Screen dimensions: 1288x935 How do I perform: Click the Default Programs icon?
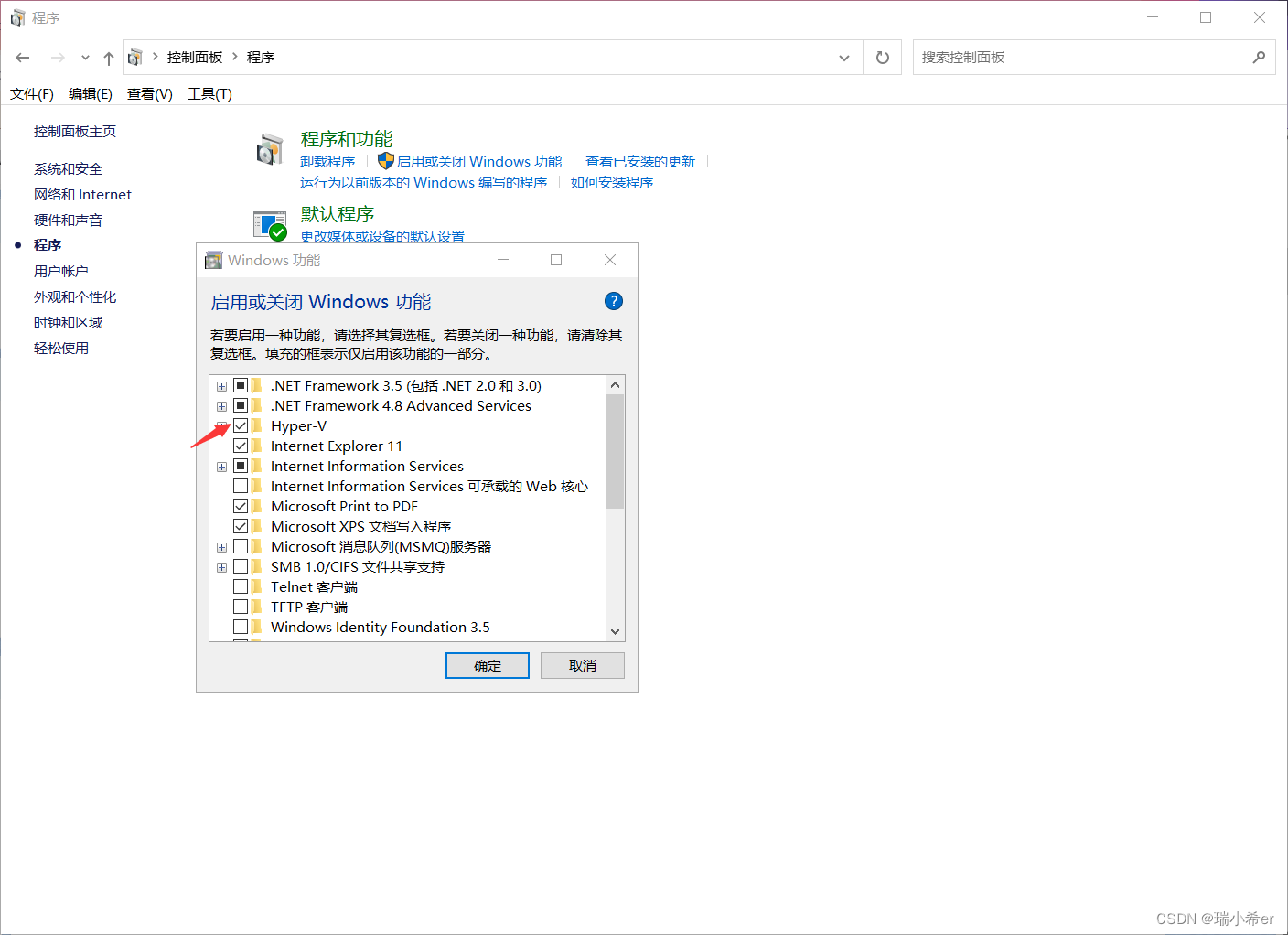pyautogui.click(x=270, y=225)
